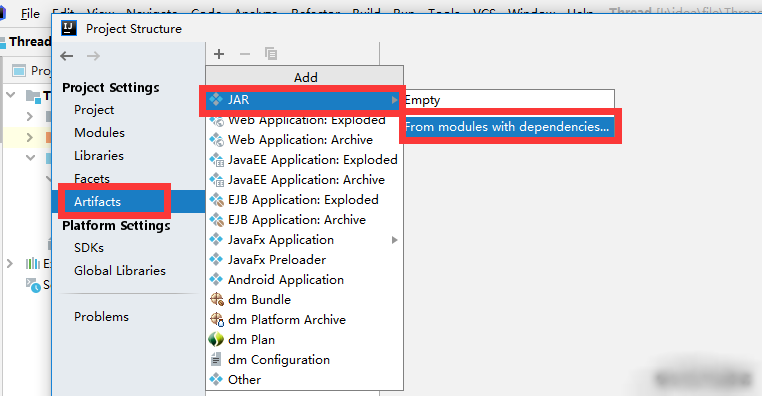
Task: Select dm Configuration entry
Action: click(304, 360)
